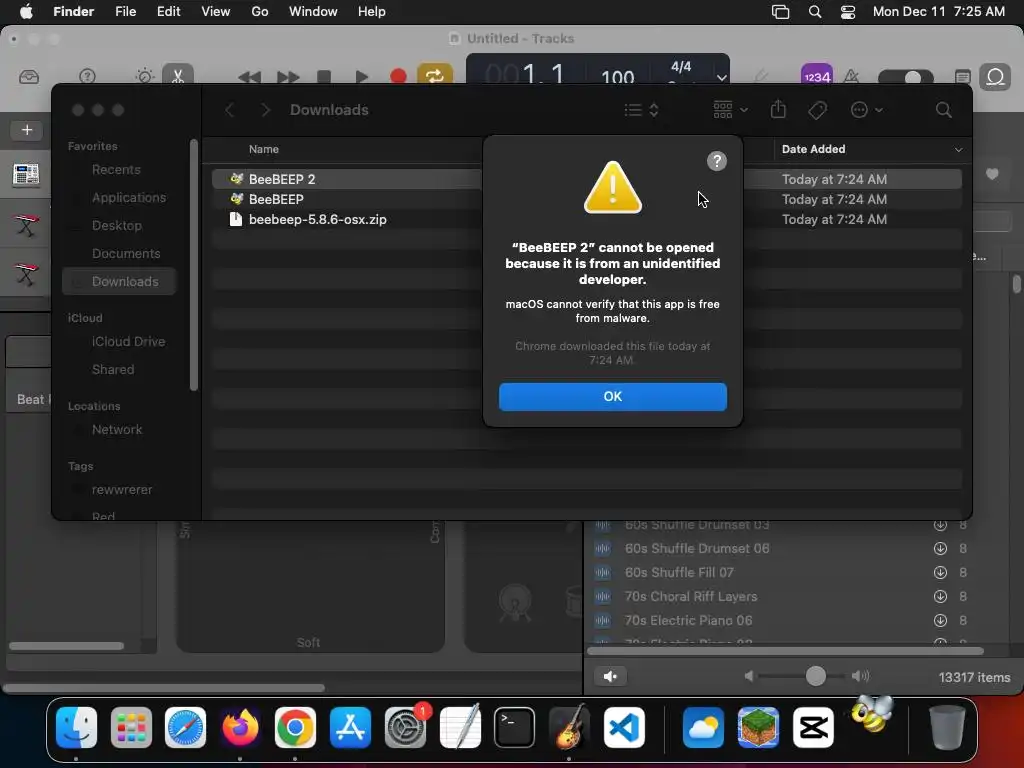Select the 60s Shuffle Drumset 06 loop

click(x=697, y=549)
